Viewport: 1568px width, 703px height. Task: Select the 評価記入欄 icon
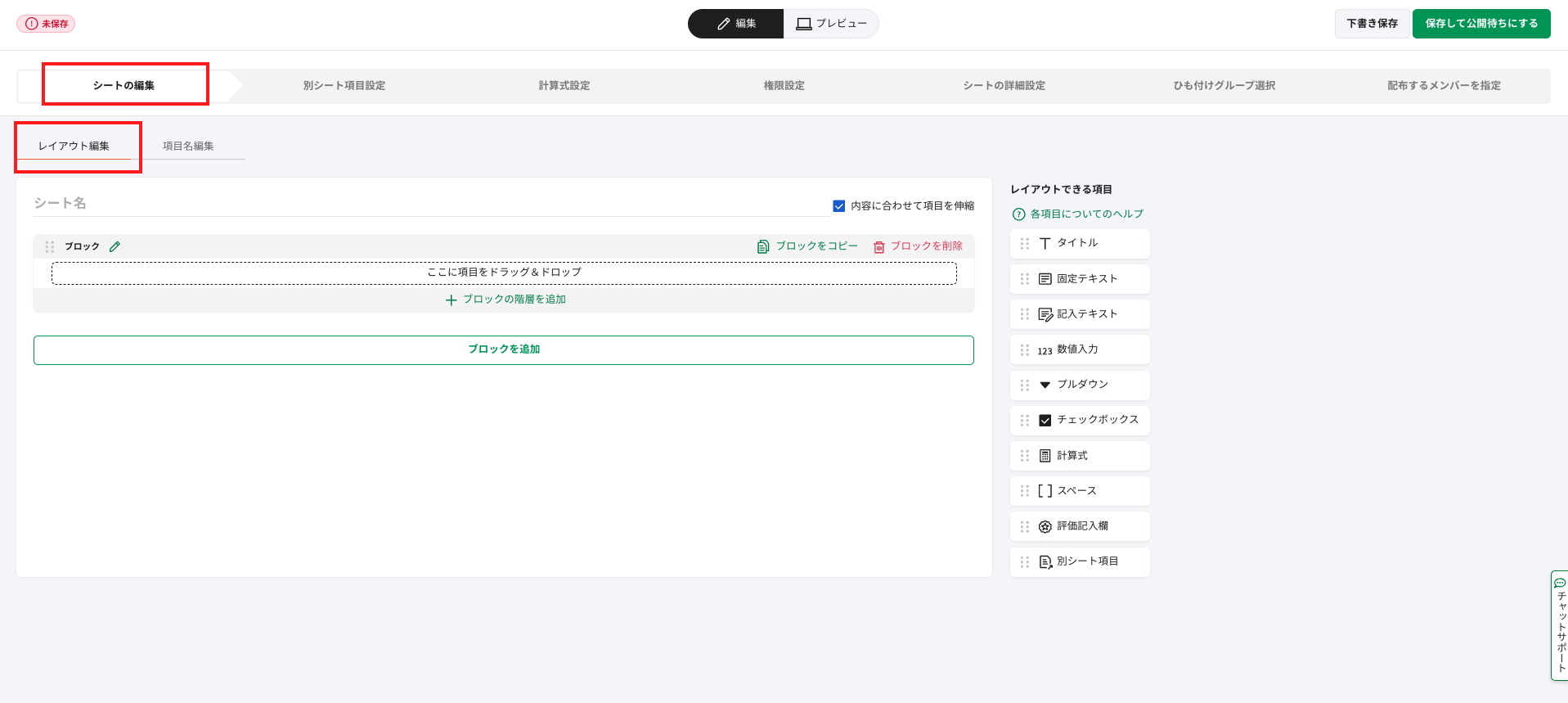(x=1045, y=526)
